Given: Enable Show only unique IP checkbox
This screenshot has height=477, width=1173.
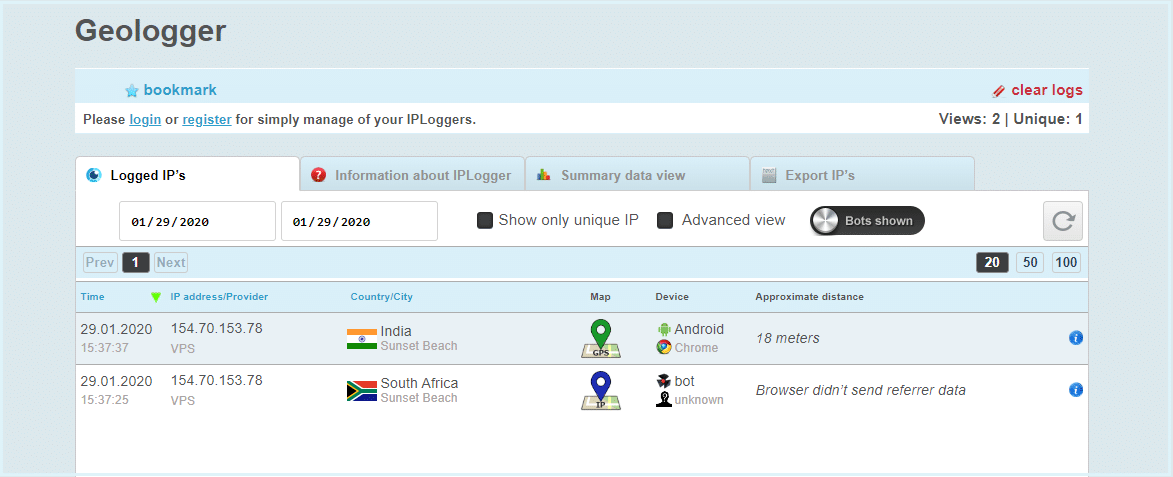Looking at the screenshot, I should point(485,221).
